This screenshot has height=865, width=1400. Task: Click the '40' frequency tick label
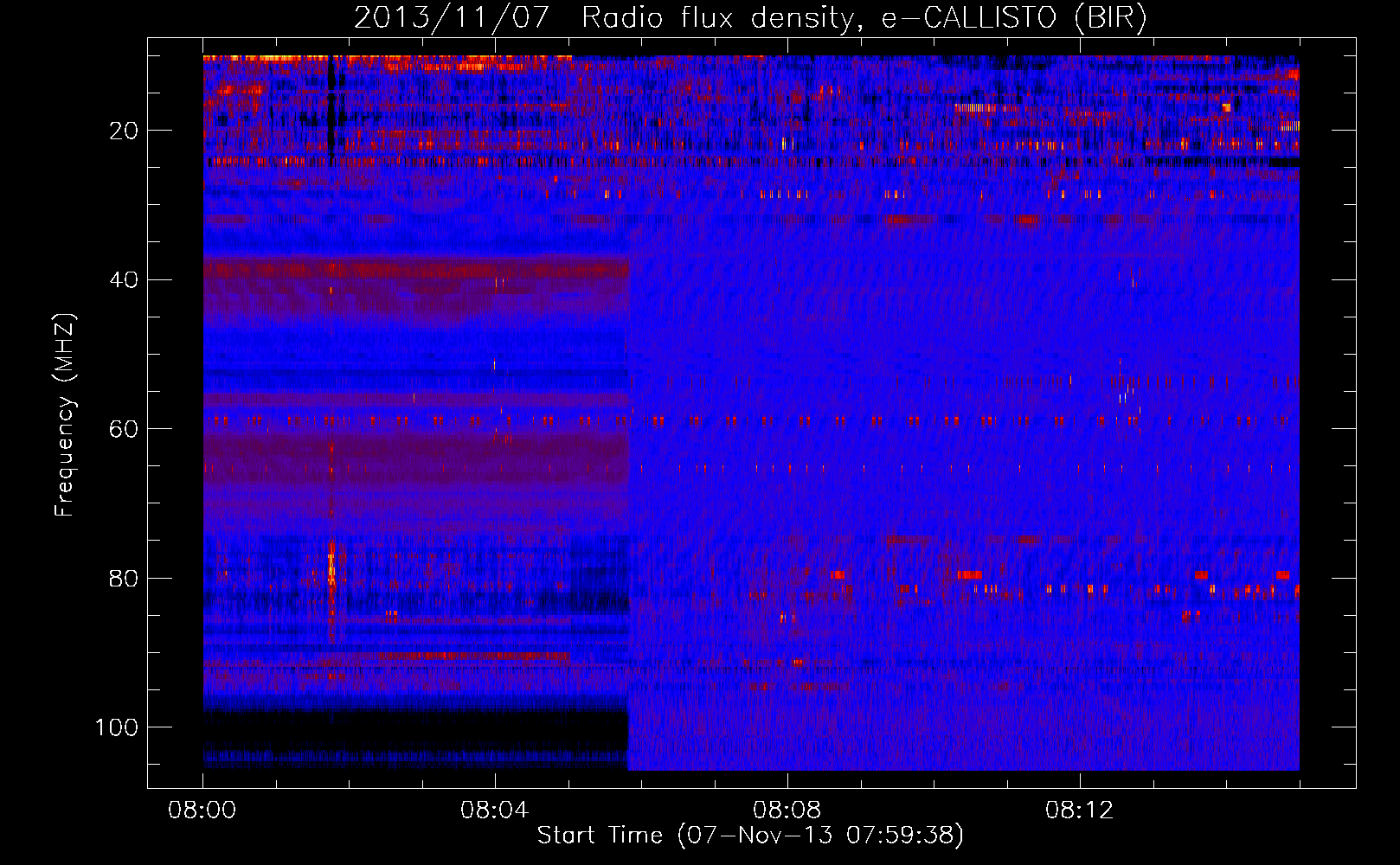124,280
